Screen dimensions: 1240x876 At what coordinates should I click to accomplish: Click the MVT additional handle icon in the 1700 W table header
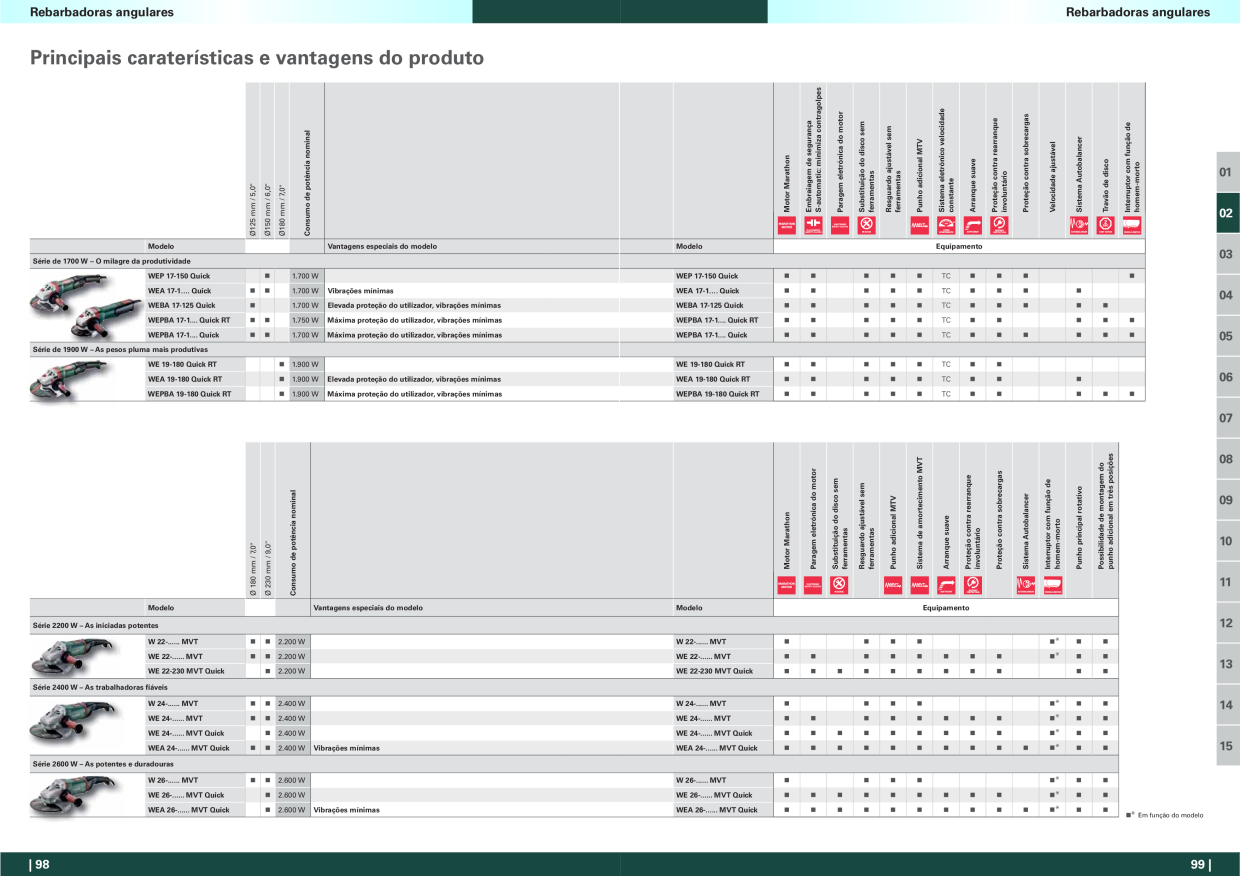(x=919, y=225)
